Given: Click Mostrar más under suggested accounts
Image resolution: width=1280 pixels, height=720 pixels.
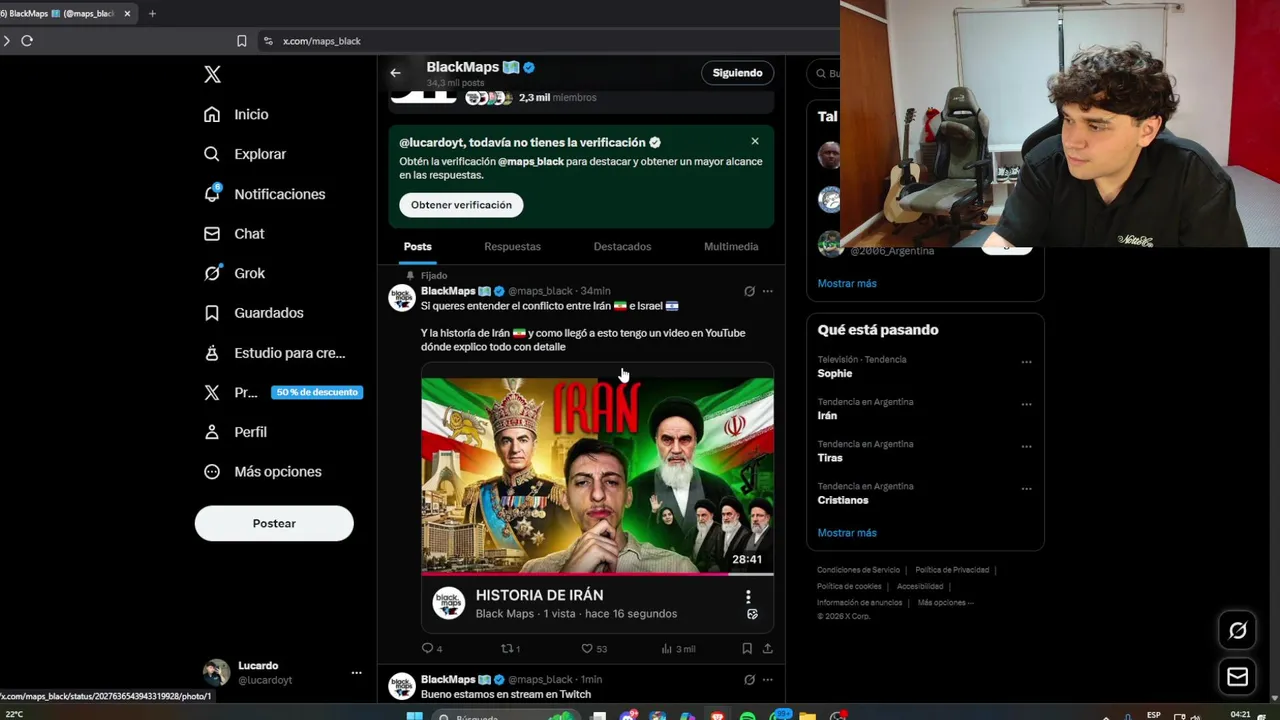Looking at the screenshot, I should tap(847, 283).
